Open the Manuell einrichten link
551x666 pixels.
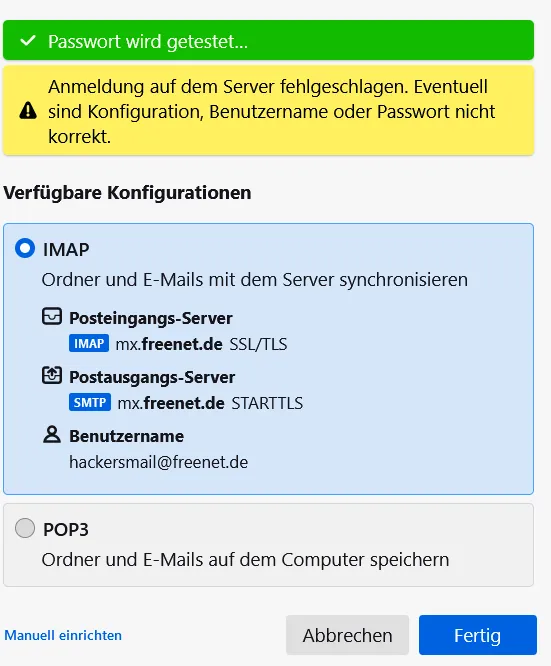pos(63,635)
